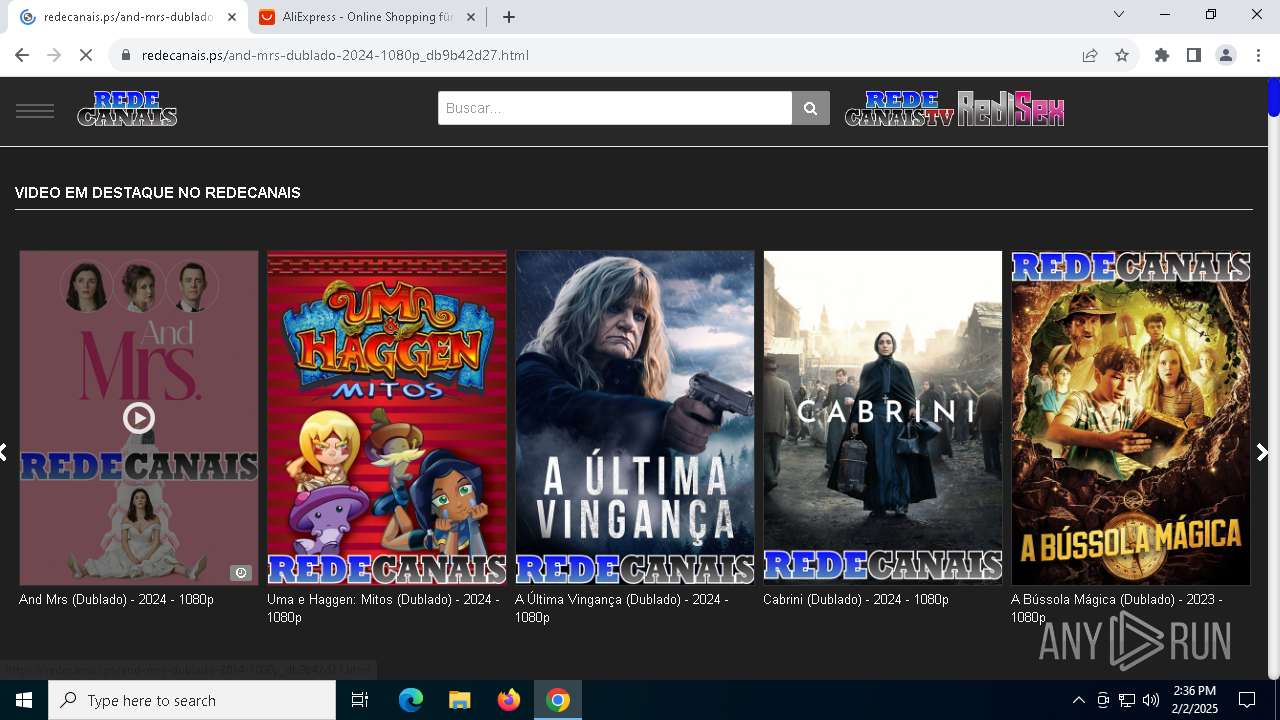1280x720 pixels.
Task: Share this page icon
Action: tap(1090, 55)
